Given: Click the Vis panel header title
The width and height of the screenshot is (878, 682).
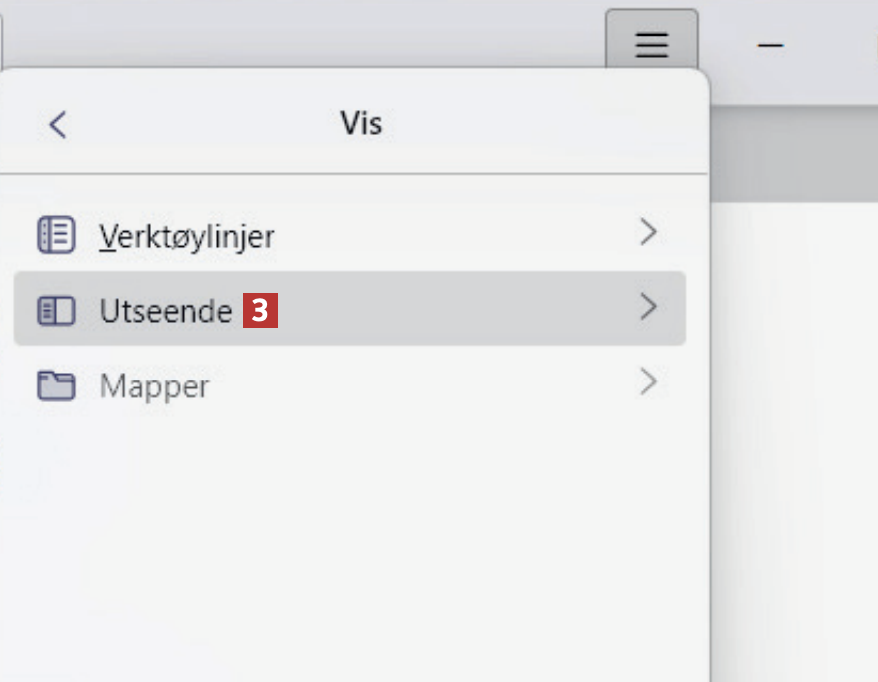Looking at the screenshot, I should click(361, 124).
